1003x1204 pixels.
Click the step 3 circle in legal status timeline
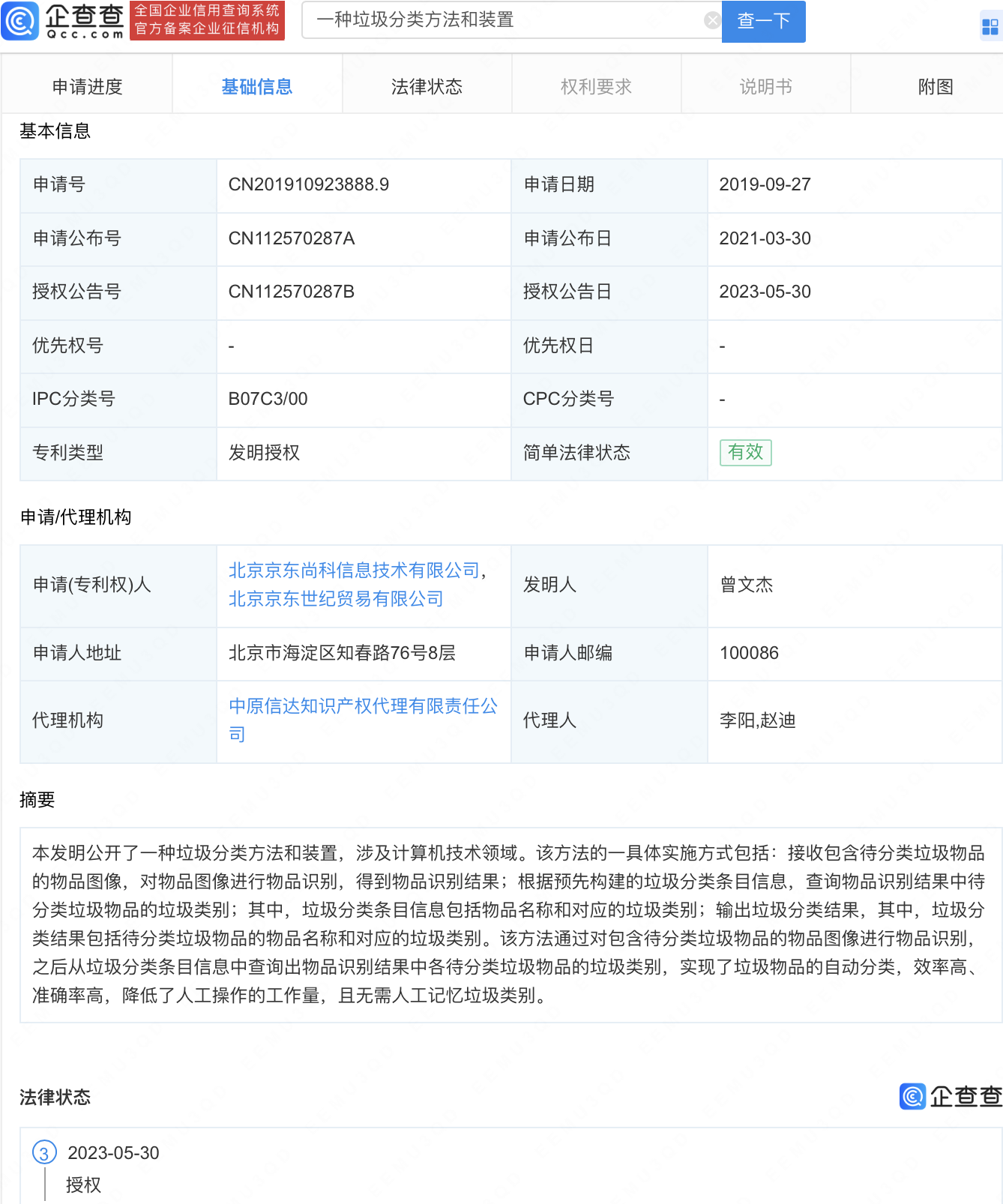click(44, 1152)
